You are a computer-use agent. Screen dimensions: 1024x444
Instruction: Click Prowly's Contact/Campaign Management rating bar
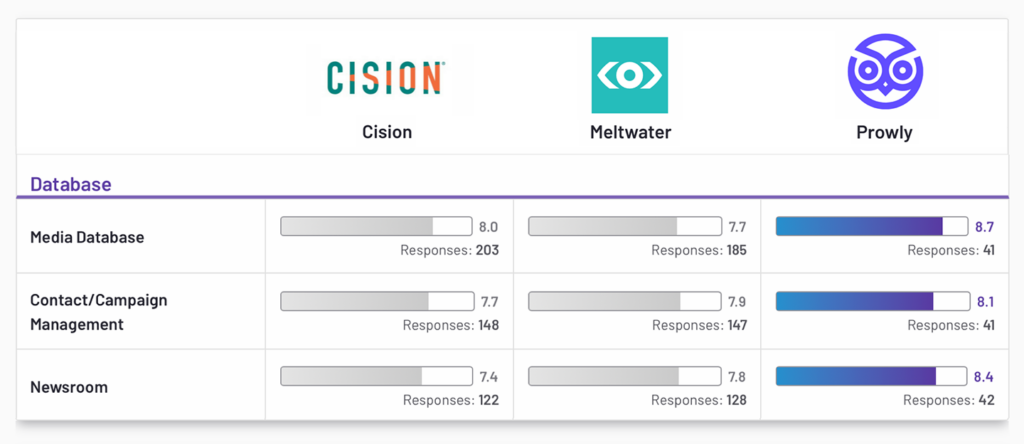point(872,301)
